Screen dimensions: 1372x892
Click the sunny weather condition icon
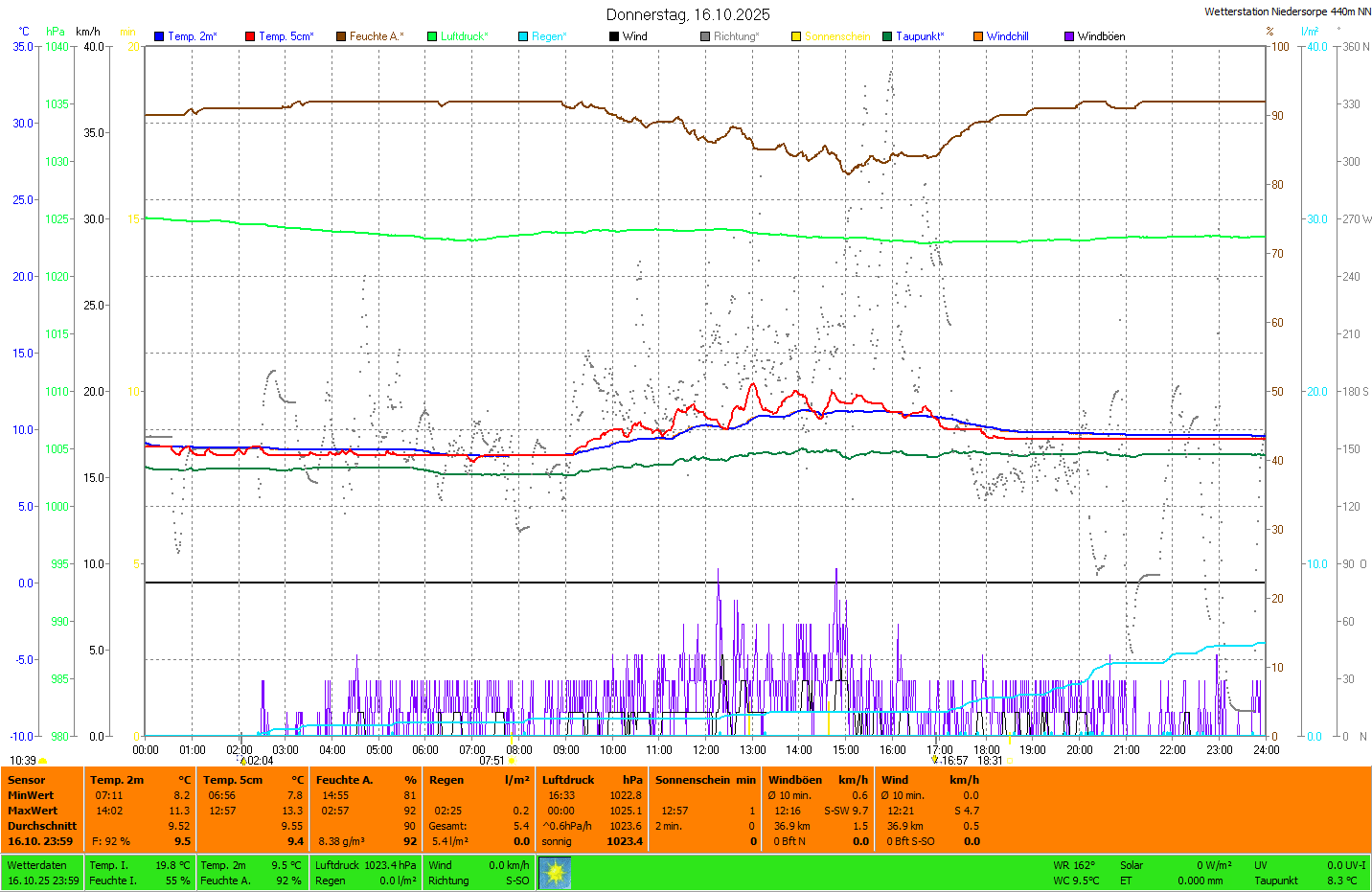point(555,873)
